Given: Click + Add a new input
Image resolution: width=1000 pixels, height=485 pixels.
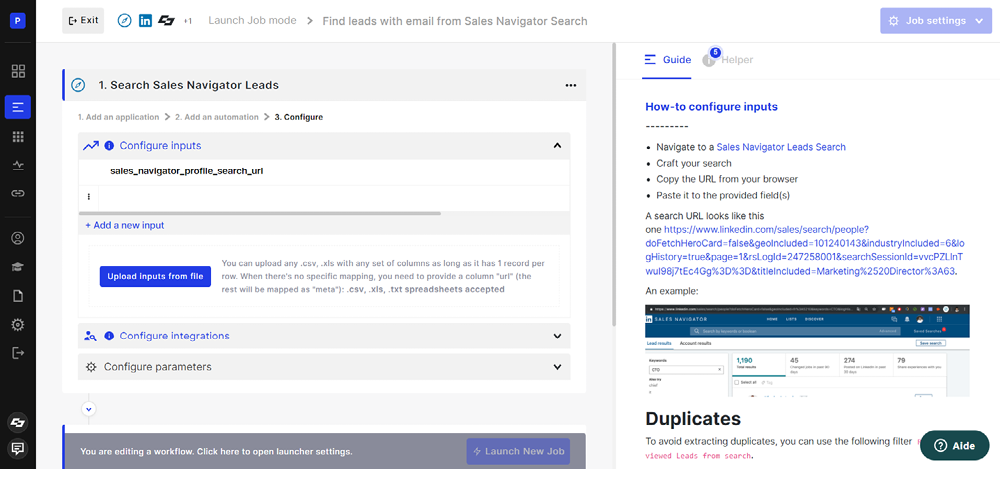Looking at the screenshot, I should [125, 225].
